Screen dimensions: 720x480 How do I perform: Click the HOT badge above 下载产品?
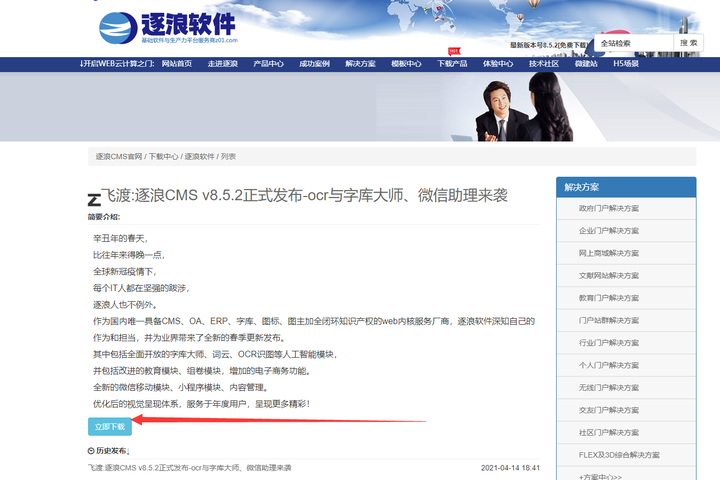(454, 51)
